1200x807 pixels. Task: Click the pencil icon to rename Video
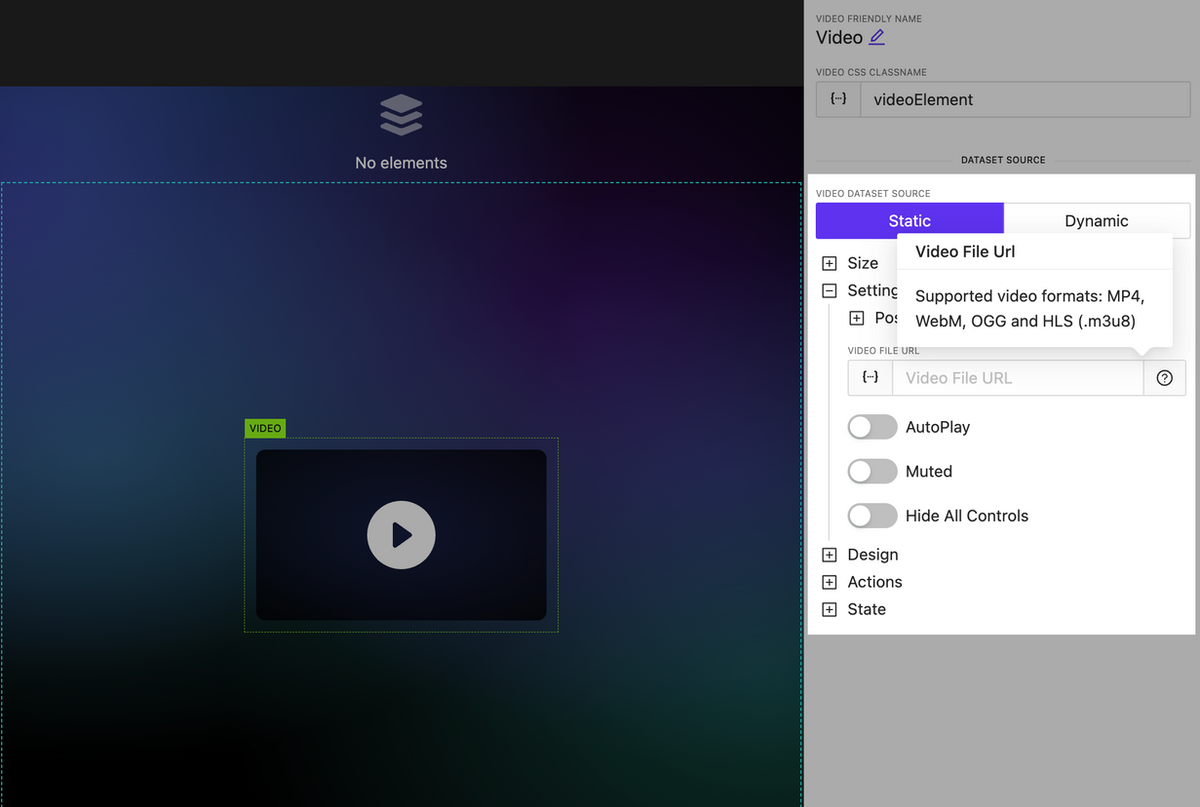pyautogui.click(x=877, y=37)
